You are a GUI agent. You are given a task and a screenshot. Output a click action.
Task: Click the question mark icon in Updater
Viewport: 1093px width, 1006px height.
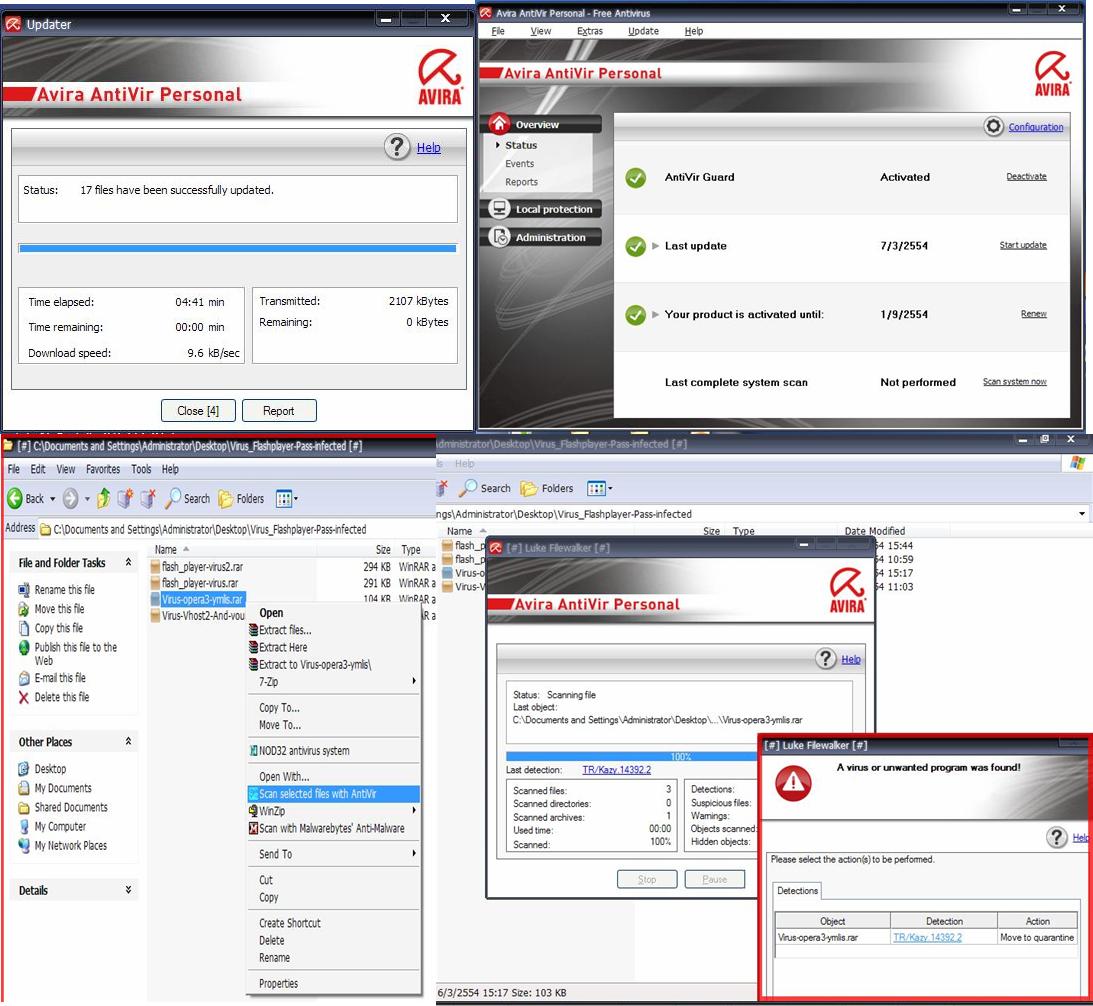click(397, 147)
